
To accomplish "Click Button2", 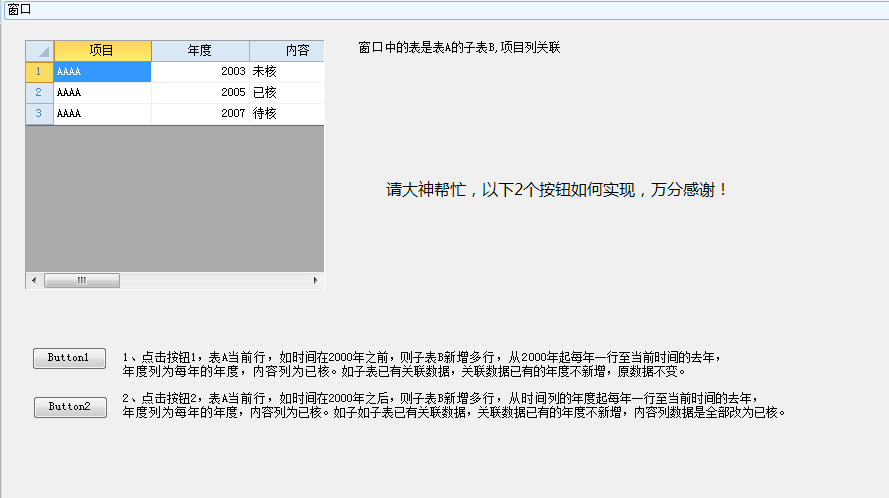I will pyautogui.click(x=70, y=407).
